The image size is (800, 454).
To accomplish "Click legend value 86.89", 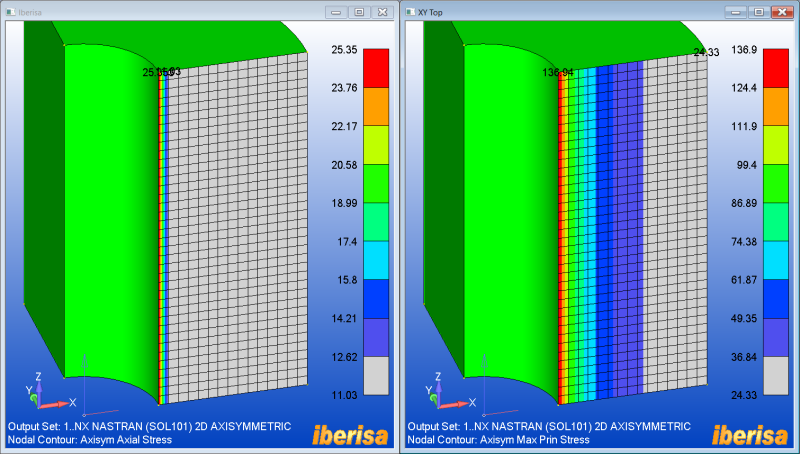I will click(744, 203).
